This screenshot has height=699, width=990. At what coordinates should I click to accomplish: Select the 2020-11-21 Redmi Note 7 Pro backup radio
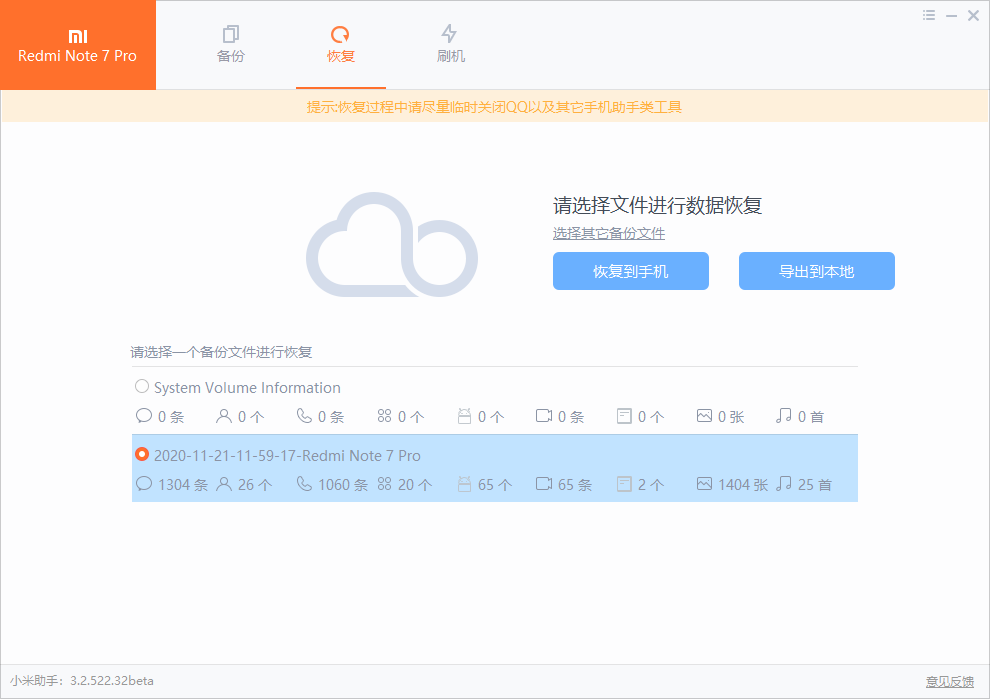pyautogui.click(x=142, y=454)
